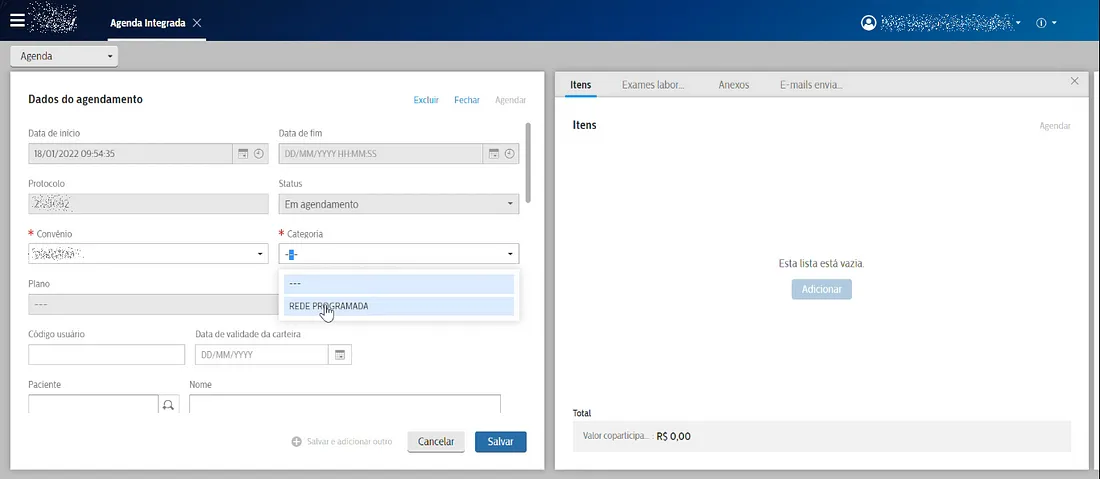Open the Status dropdown
The height and width of the screenshot is (479, 1100).
tap(398, 204)
